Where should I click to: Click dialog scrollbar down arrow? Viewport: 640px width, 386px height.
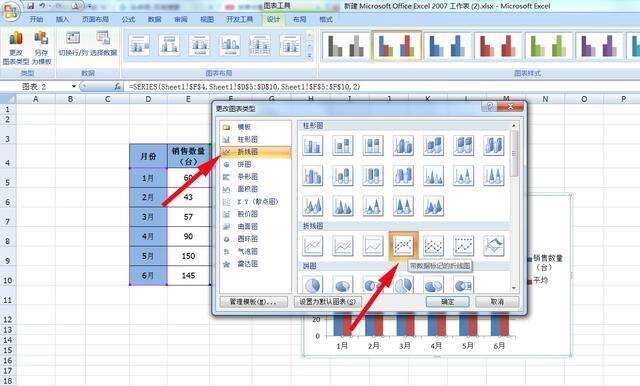pyautogui.click(x=514, y=288)
